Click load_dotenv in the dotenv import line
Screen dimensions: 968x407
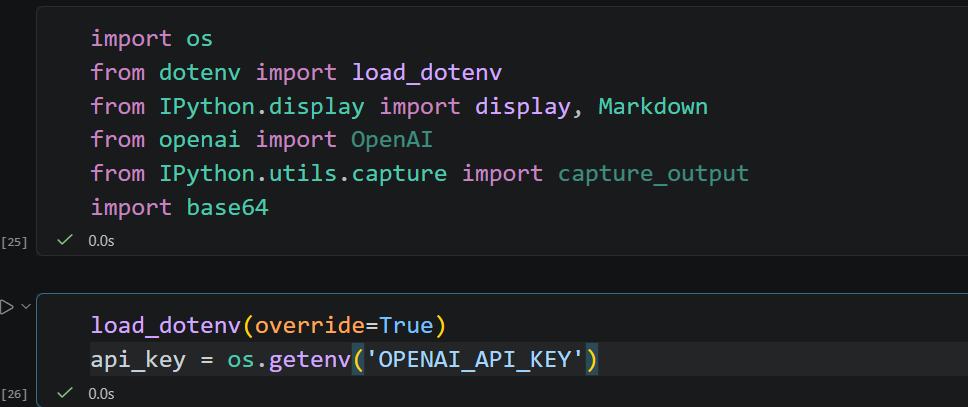(427, 73)
